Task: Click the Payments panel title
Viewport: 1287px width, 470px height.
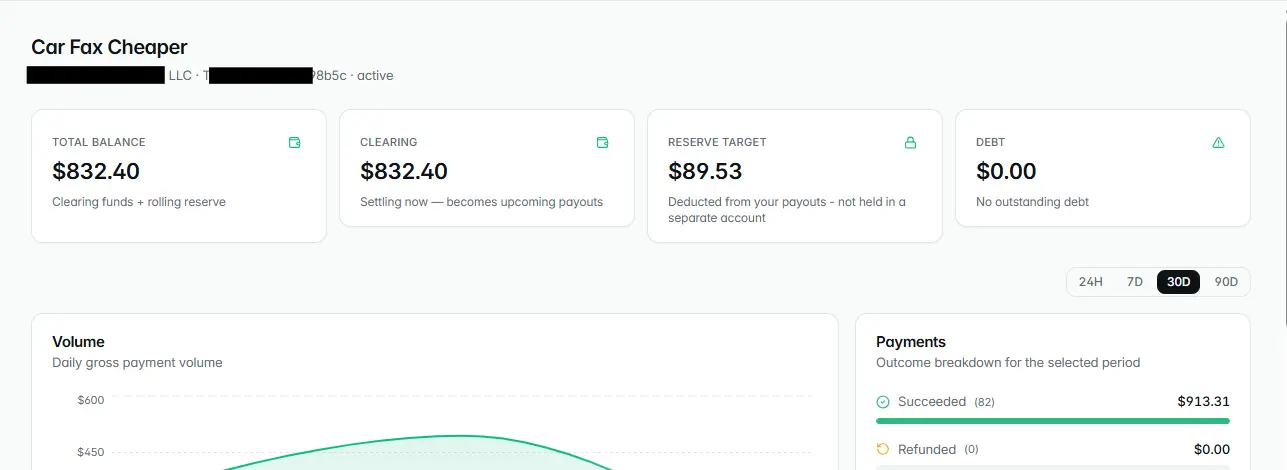Action: pyautogui.click(x=911, y=342)
